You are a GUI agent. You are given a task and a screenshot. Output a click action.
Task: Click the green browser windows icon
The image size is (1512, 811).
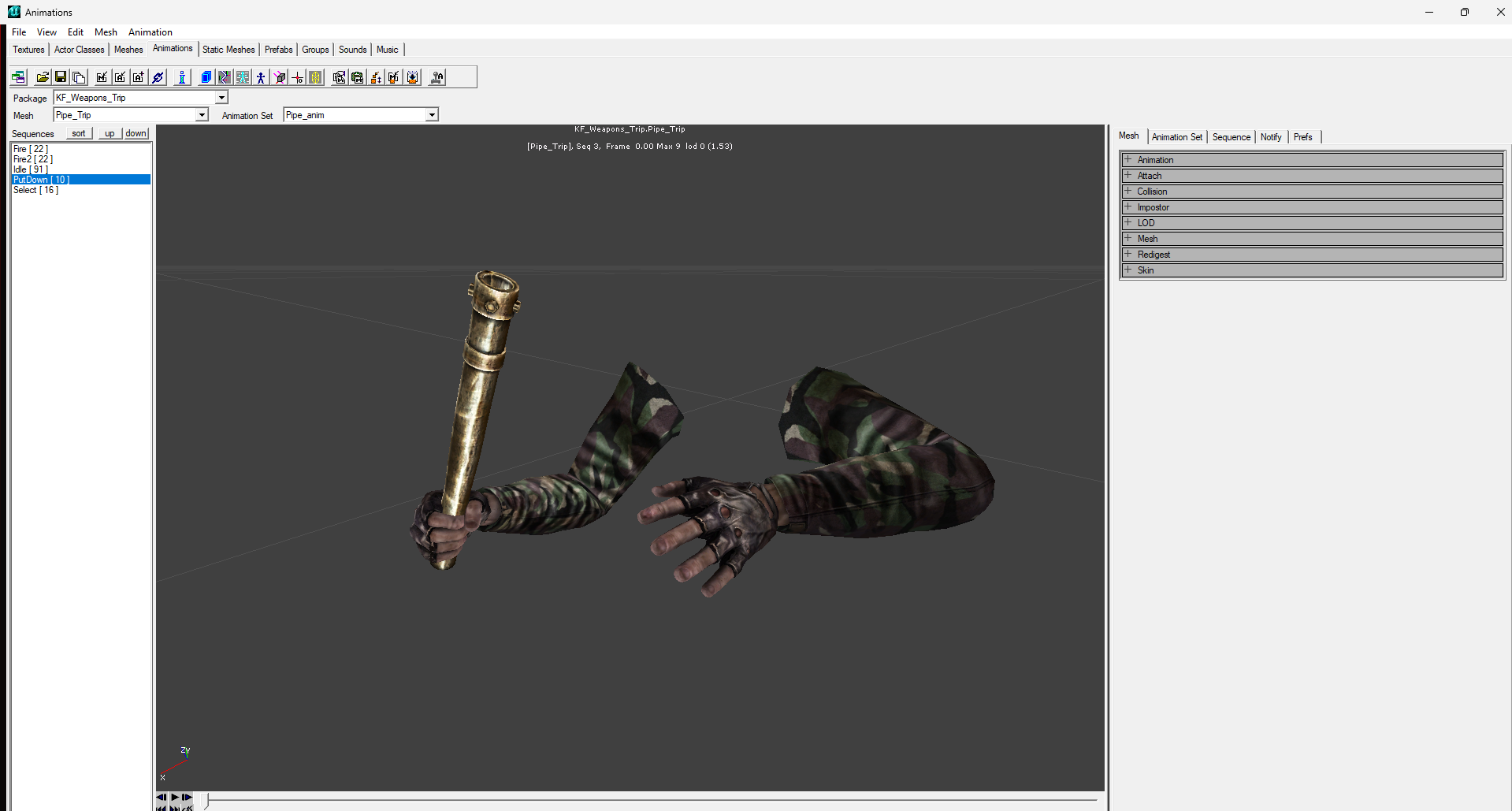[x=18, y=77]
